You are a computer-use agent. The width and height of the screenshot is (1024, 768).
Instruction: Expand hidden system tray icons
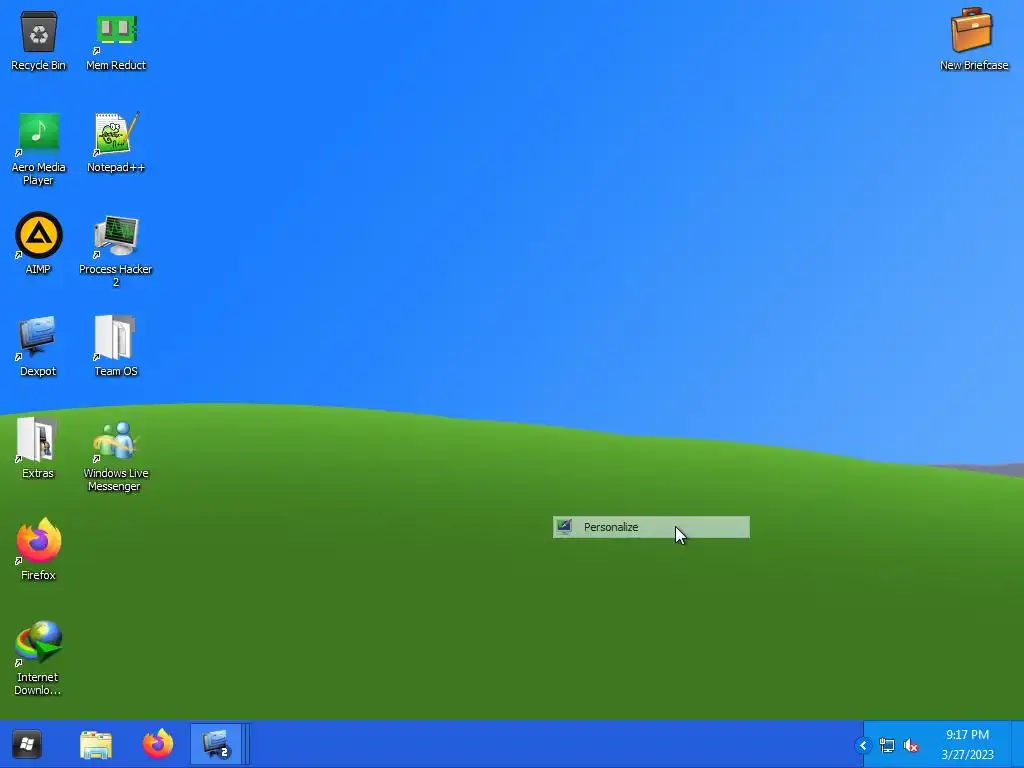click(863, 745)
